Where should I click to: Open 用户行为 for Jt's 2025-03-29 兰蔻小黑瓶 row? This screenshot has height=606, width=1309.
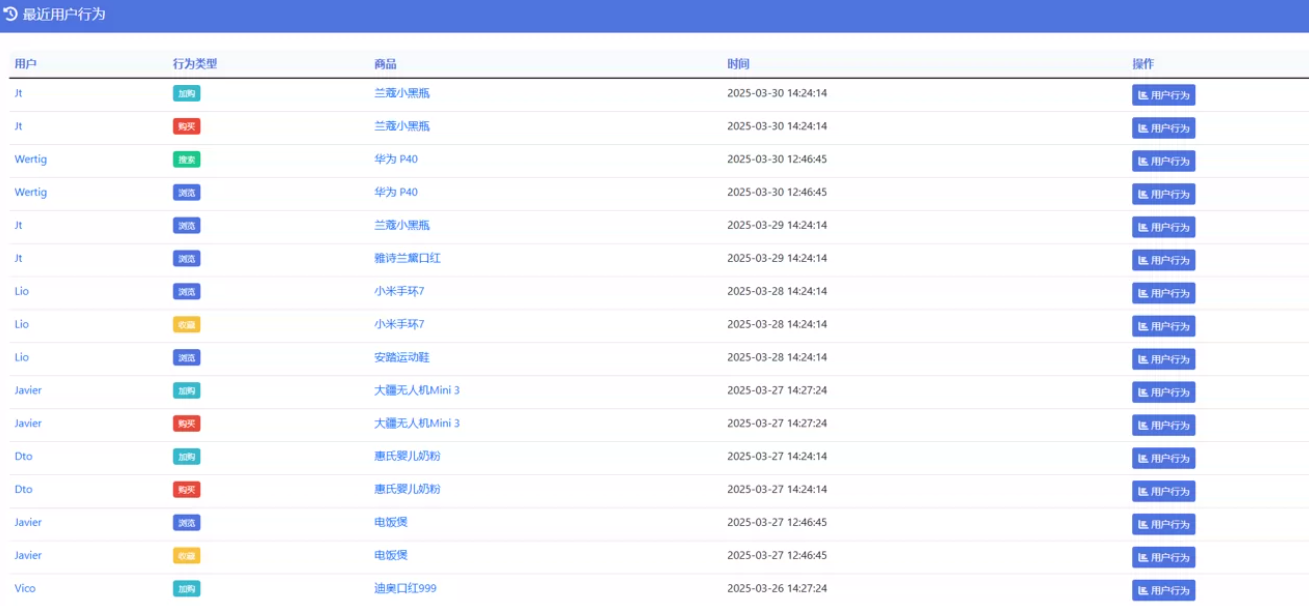1163,227
